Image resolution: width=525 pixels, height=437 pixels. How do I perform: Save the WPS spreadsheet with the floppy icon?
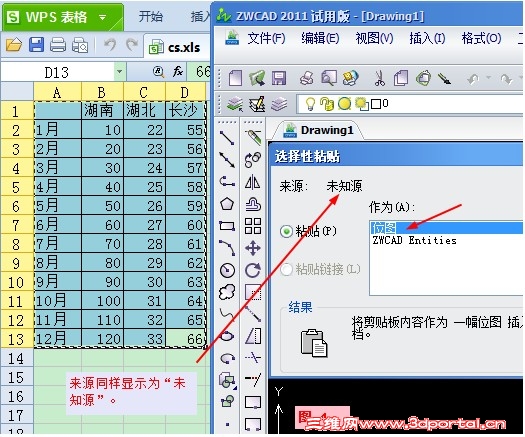(36, 45)
